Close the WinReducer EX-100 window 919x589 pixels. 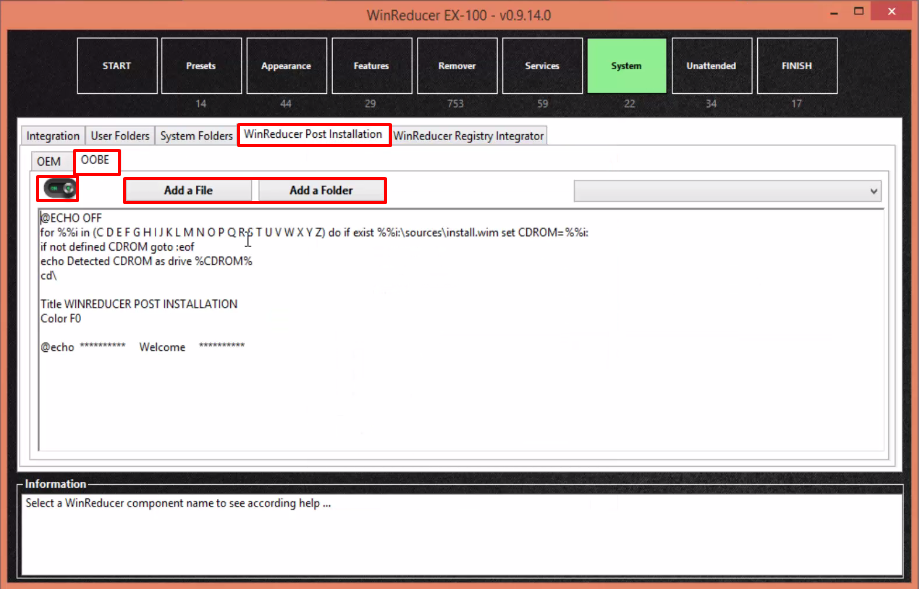click(891, 12)
